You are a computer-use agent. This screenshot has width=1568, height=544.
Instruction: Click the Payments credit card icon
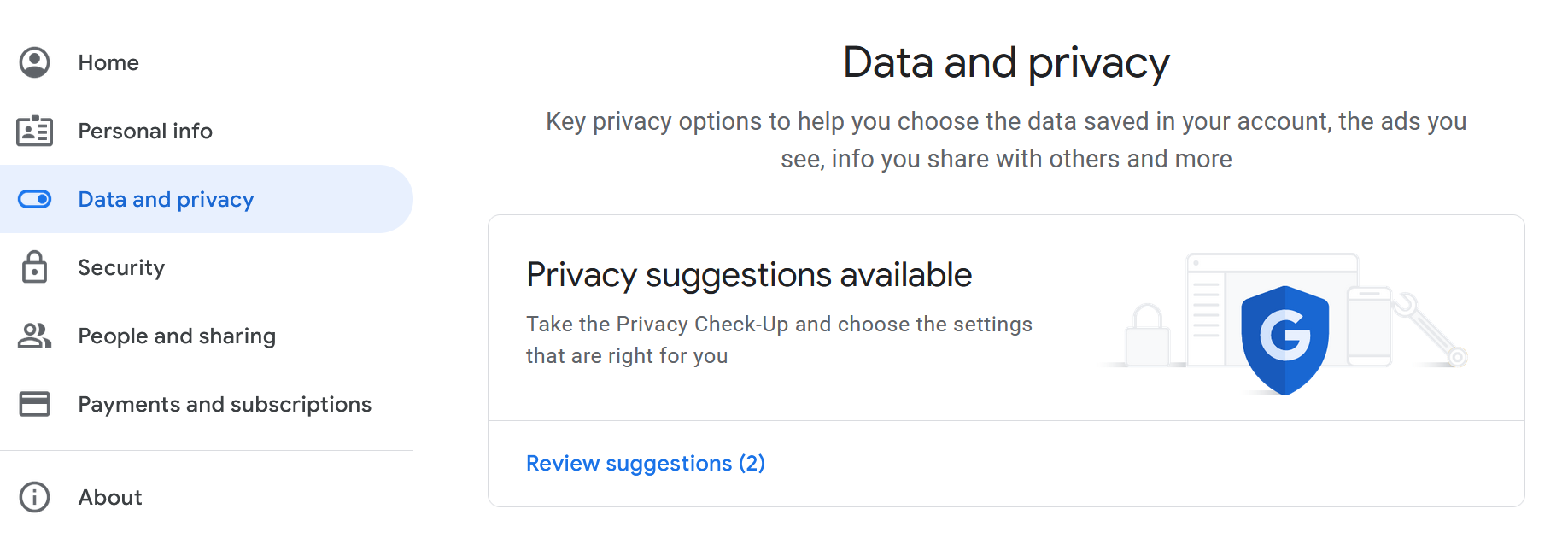(x=34, y=404)
